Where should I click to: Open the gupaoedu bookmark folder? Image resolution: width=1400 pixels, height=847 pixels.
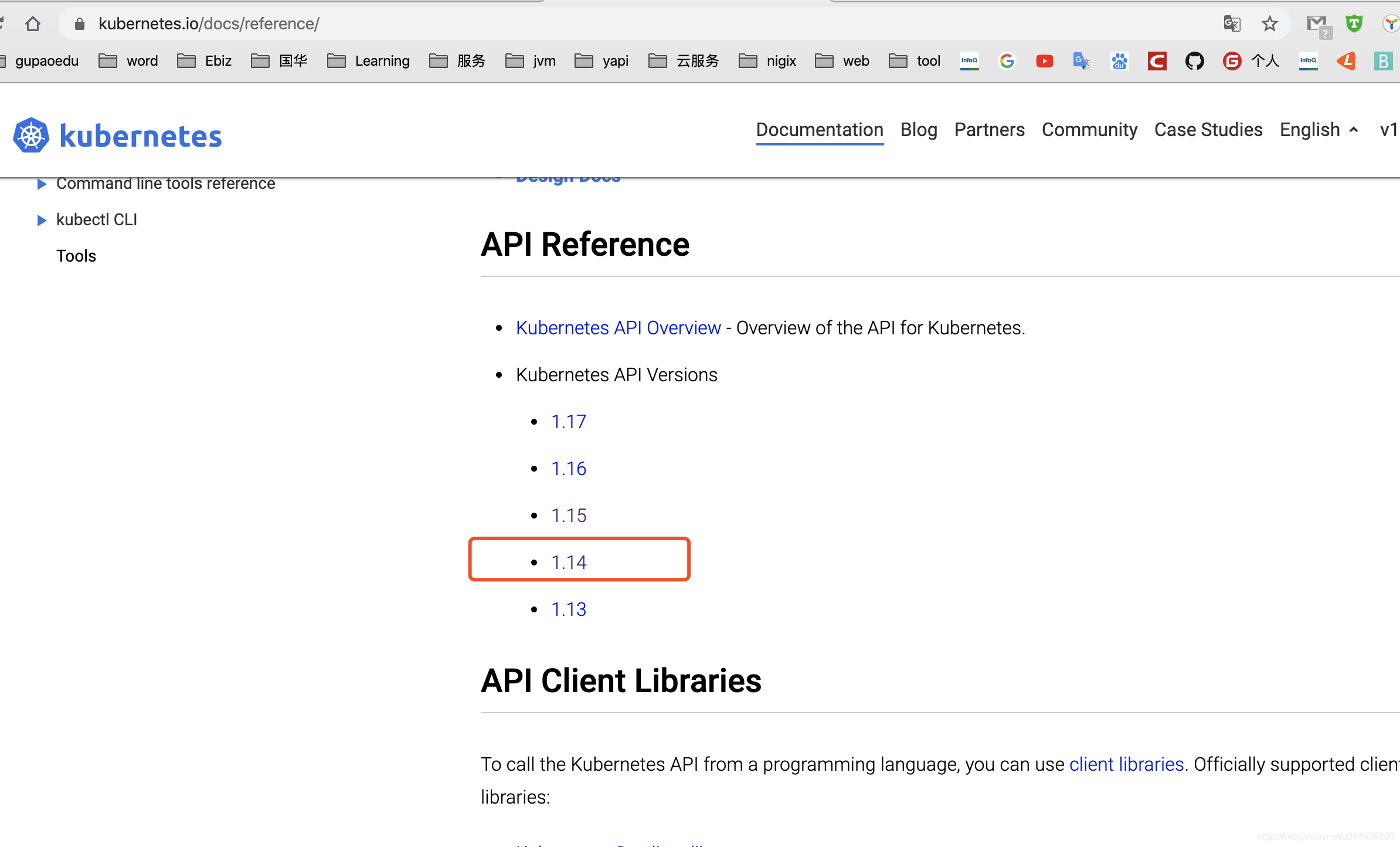(x=40, y=61)
